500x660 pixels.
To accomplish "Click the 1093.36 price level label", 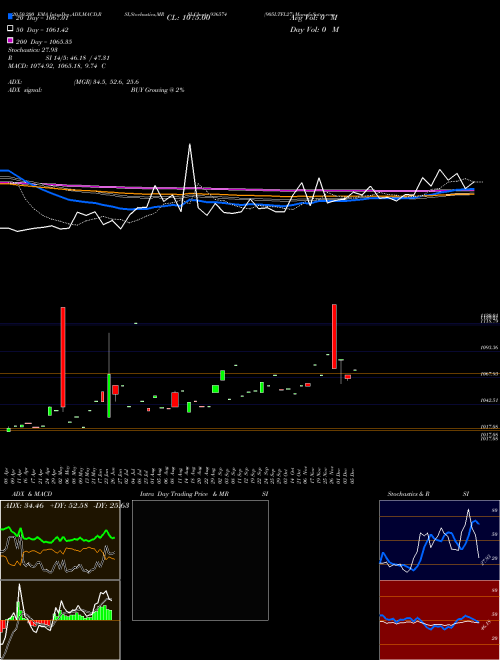I will click(489, 347).
